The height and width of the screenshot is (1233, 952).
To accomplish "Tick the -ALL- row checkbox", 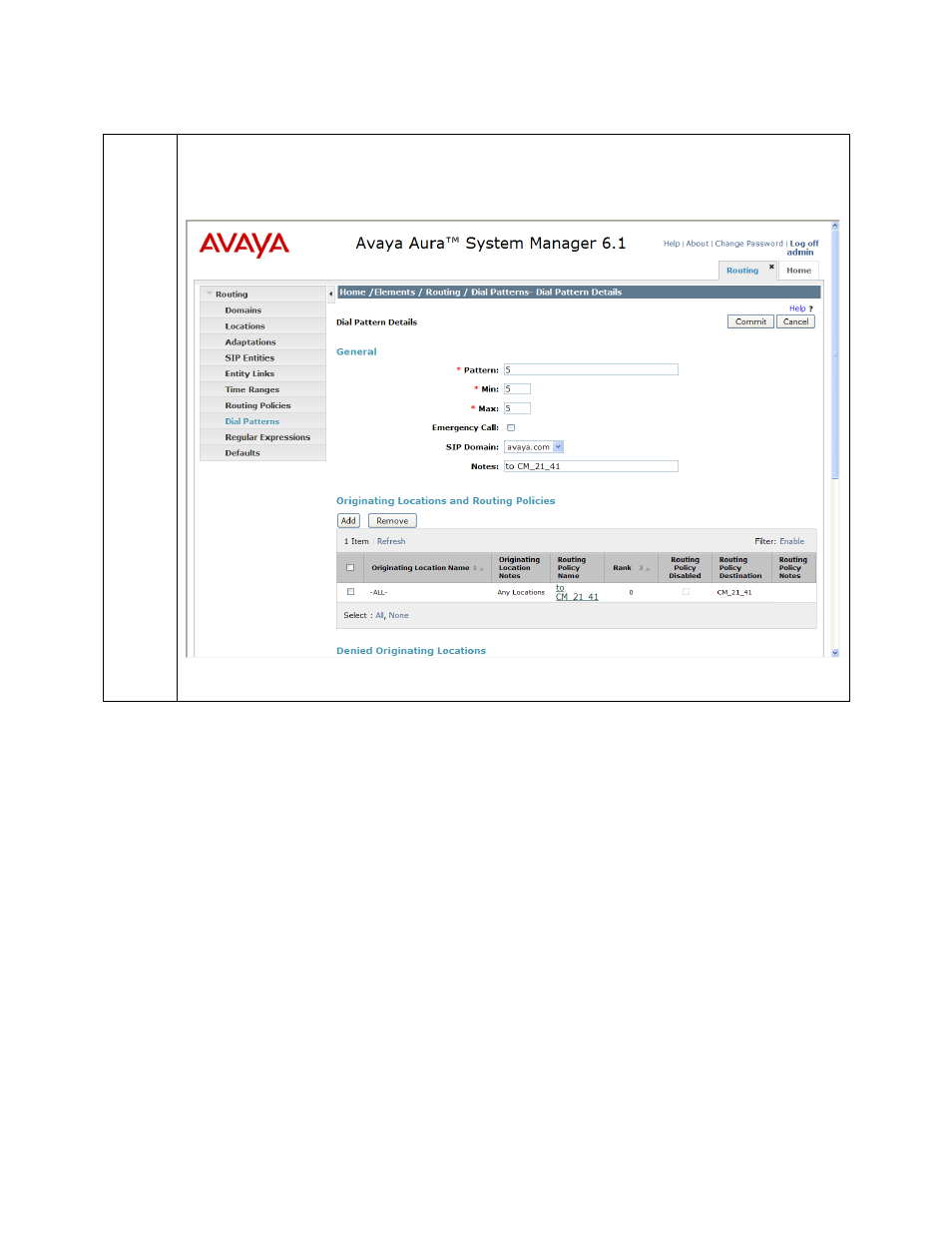I will [350, 592].
